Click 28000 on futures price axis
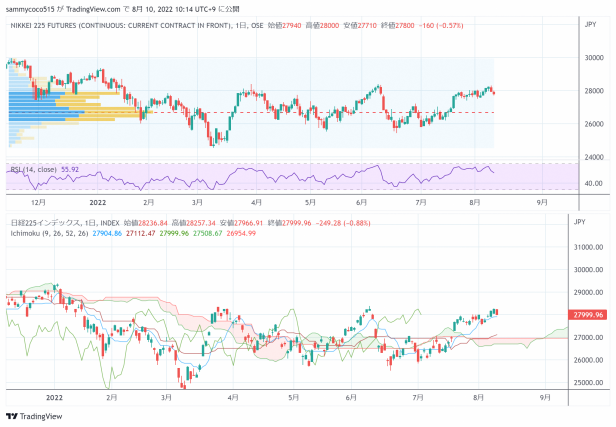The height and width of the screenshot is (427, 616). pyautogui.click(x=594, y=91)
